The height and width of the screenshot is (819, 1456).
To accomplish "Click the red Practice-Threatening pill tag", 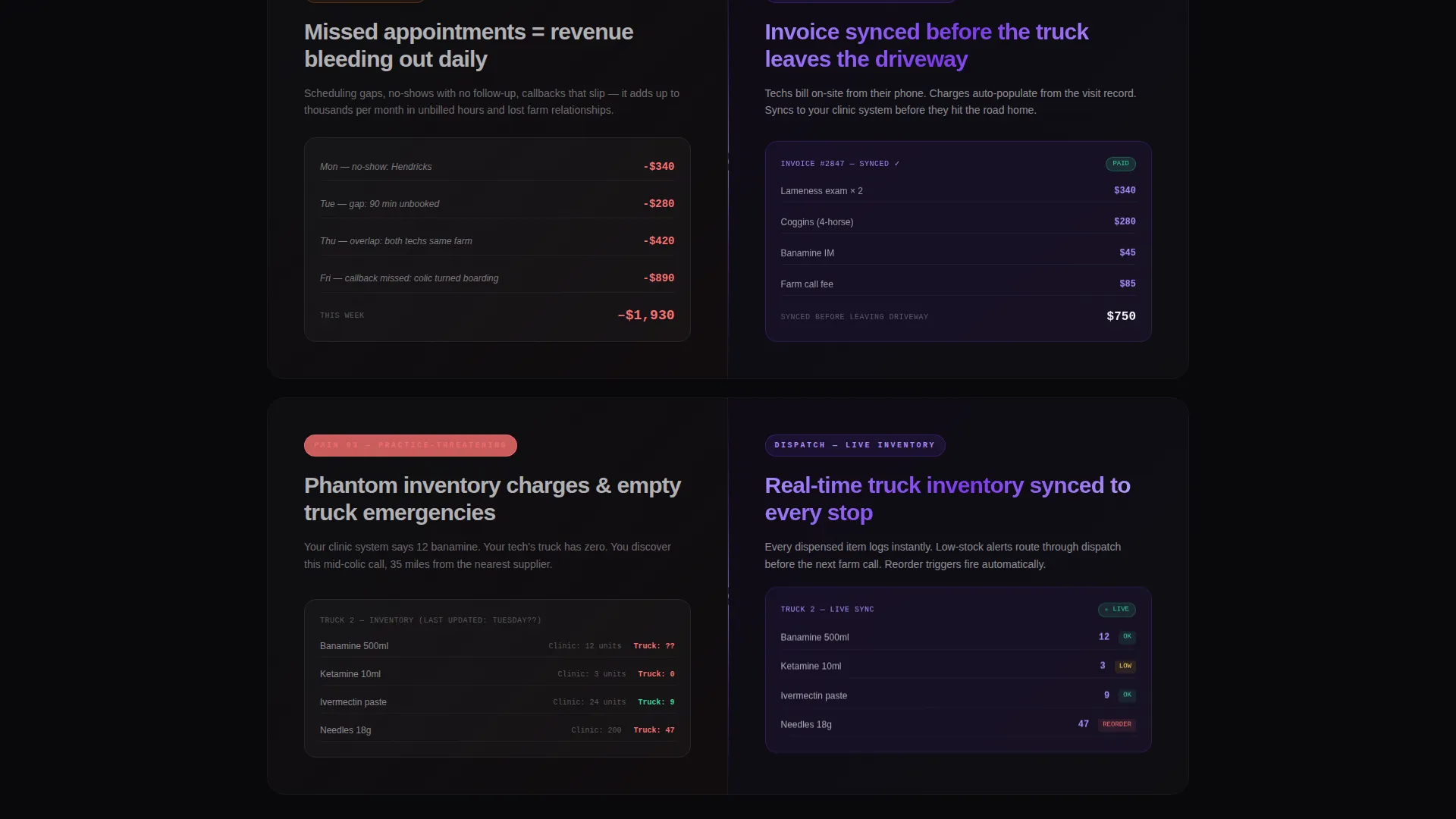I will click(x=410, y=446).
